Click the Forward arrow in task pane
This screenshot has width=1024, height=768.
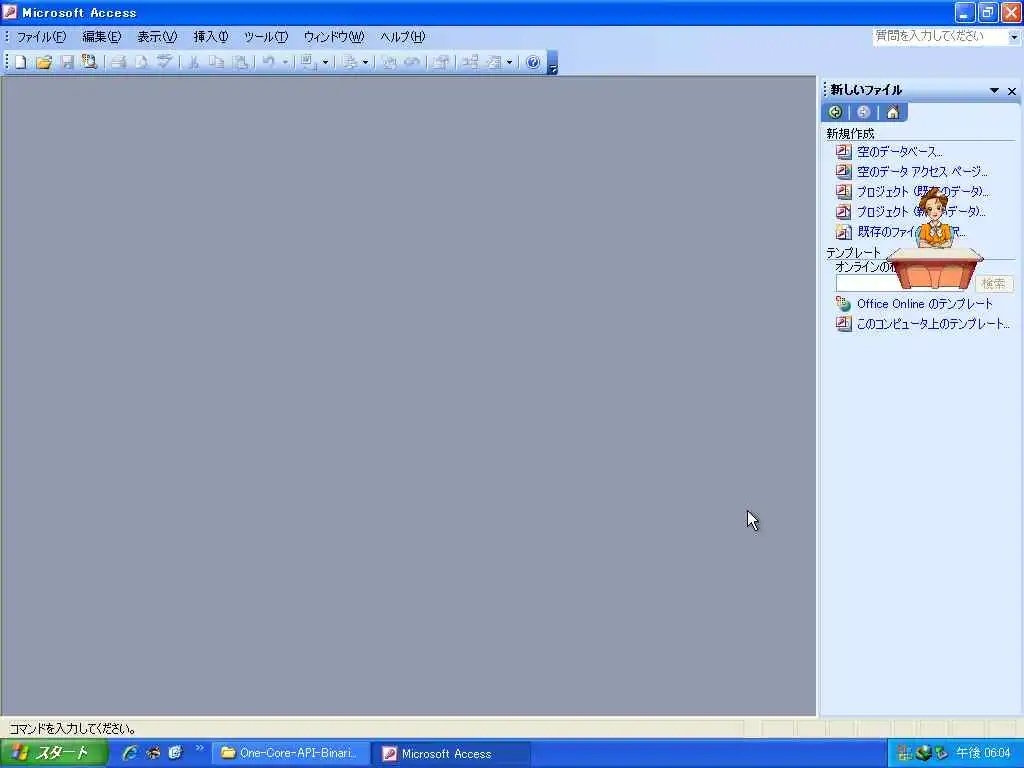863,112
